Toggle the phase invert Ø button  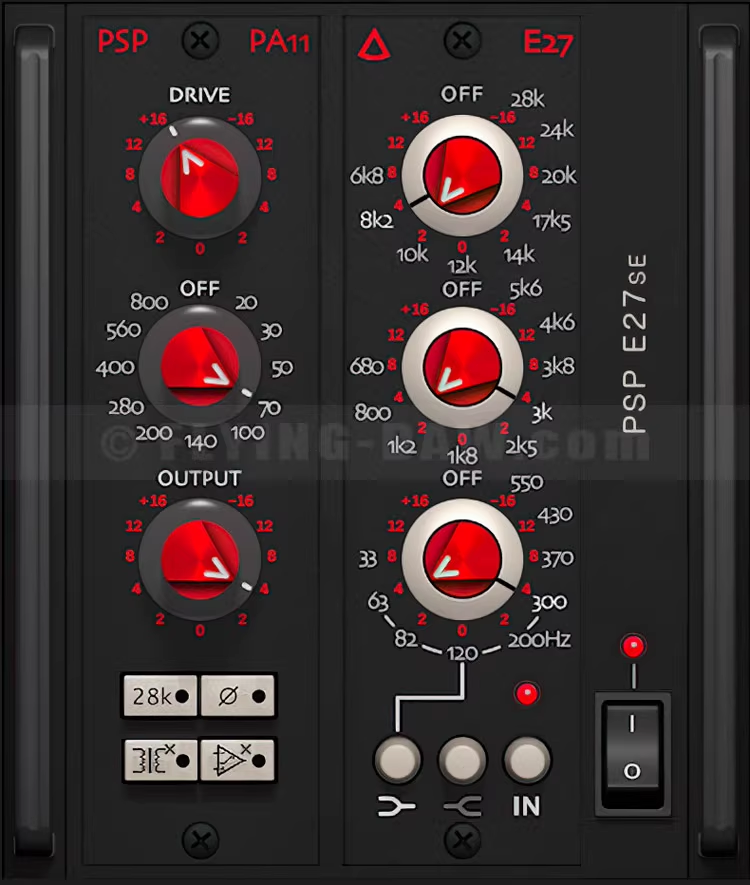click(238, 696)
